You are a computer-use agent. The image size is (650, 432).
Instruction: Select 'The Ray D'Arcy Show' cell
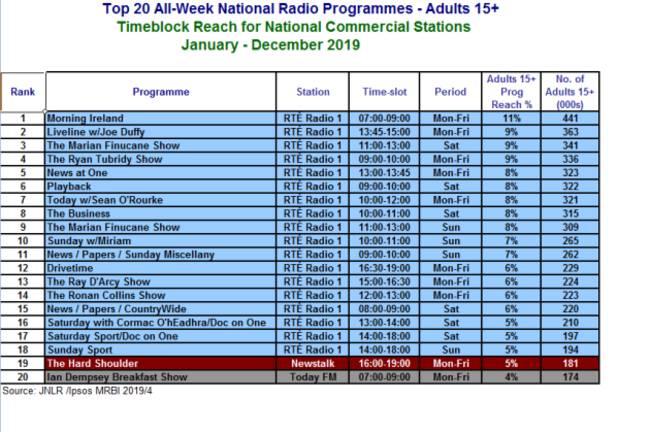tap(161, 282)
